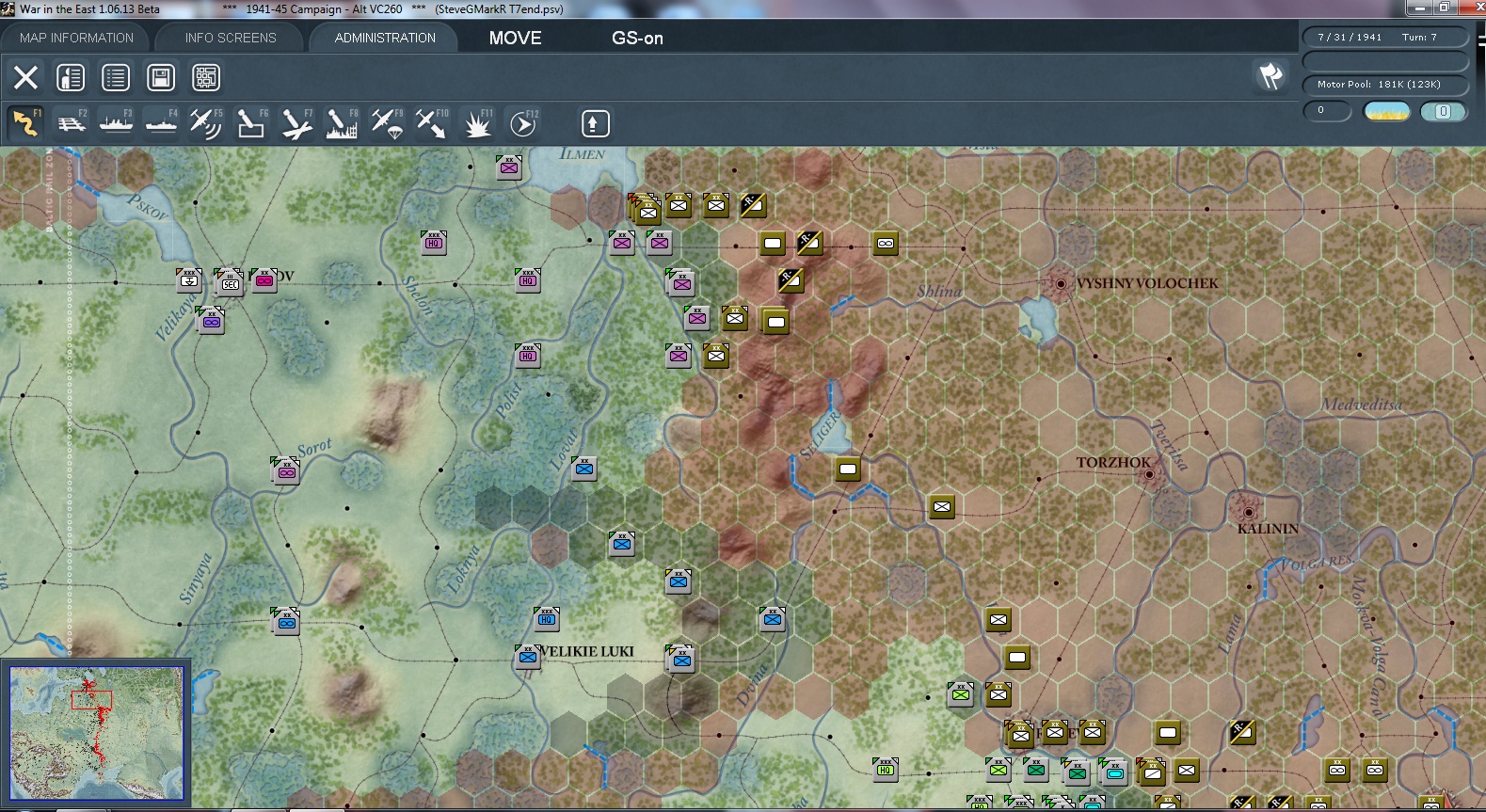Select F9 air transport mode
This screenshot has width=1486, height=812.
(387, 123)
